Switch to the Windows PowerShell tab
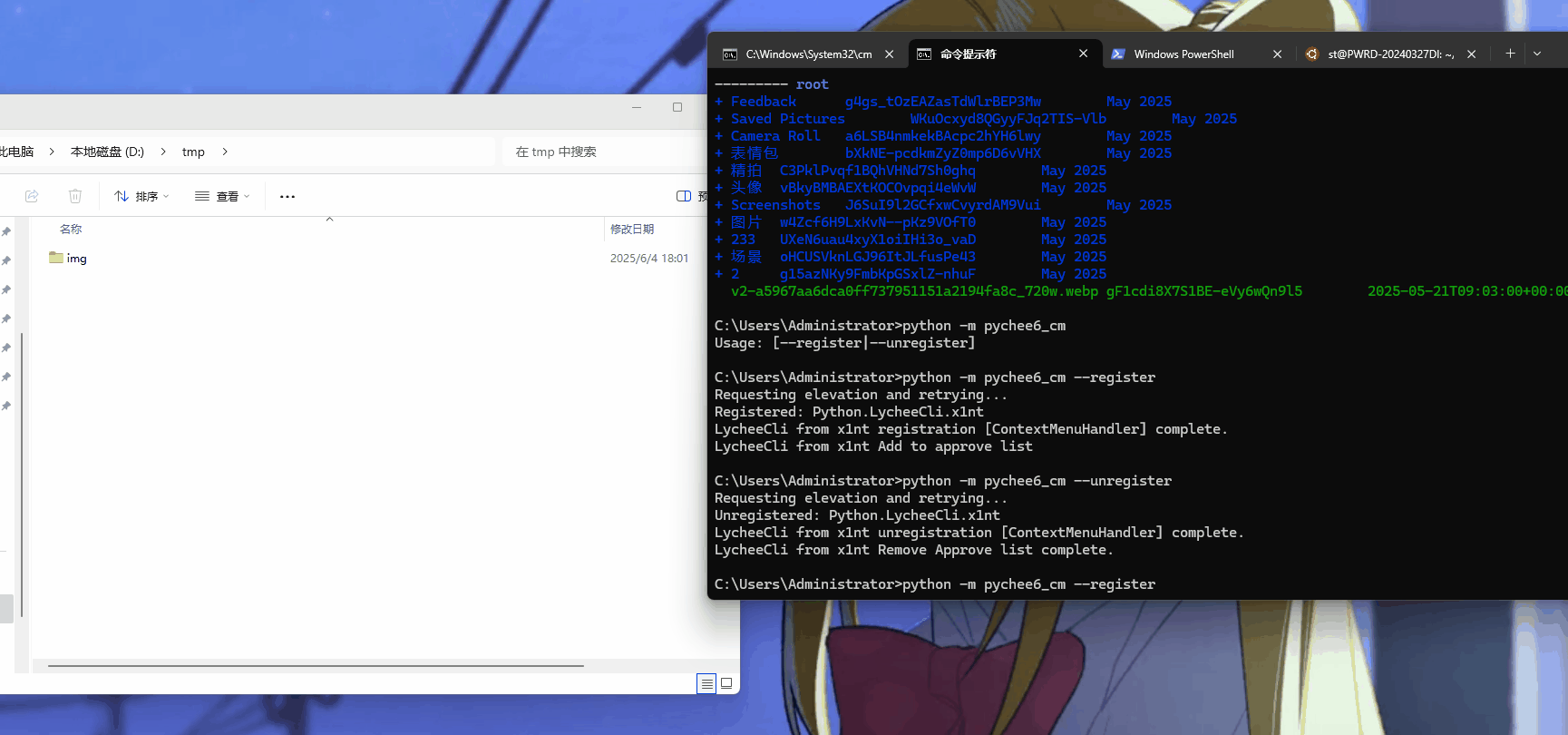The width and height of the screenshot is (1568, 735). pos(1183,54)
